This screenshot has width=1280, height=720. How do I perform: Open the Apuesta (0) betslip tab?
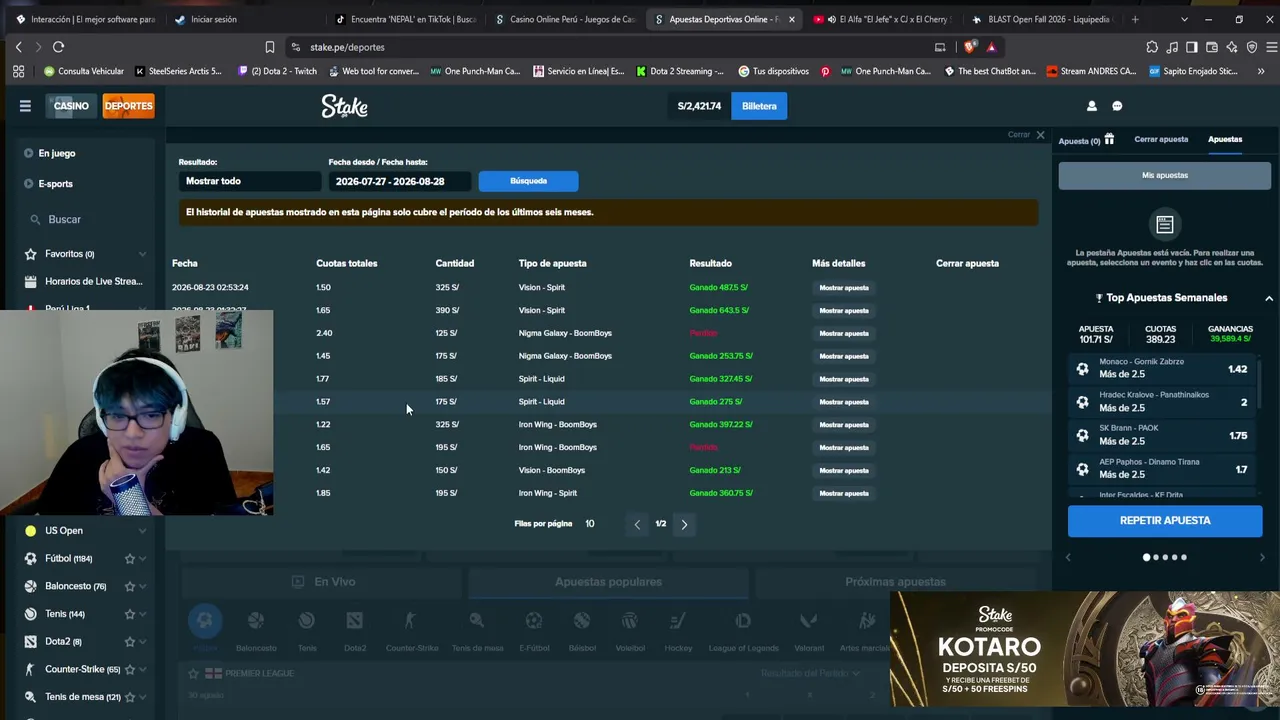click(x=1079, y=141)
